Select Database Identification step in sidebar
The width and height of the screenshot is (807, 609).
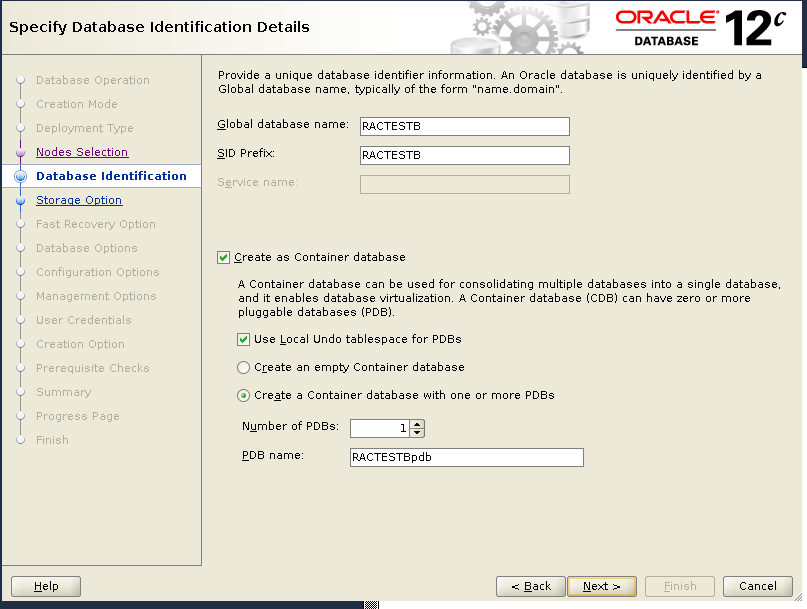111,176
